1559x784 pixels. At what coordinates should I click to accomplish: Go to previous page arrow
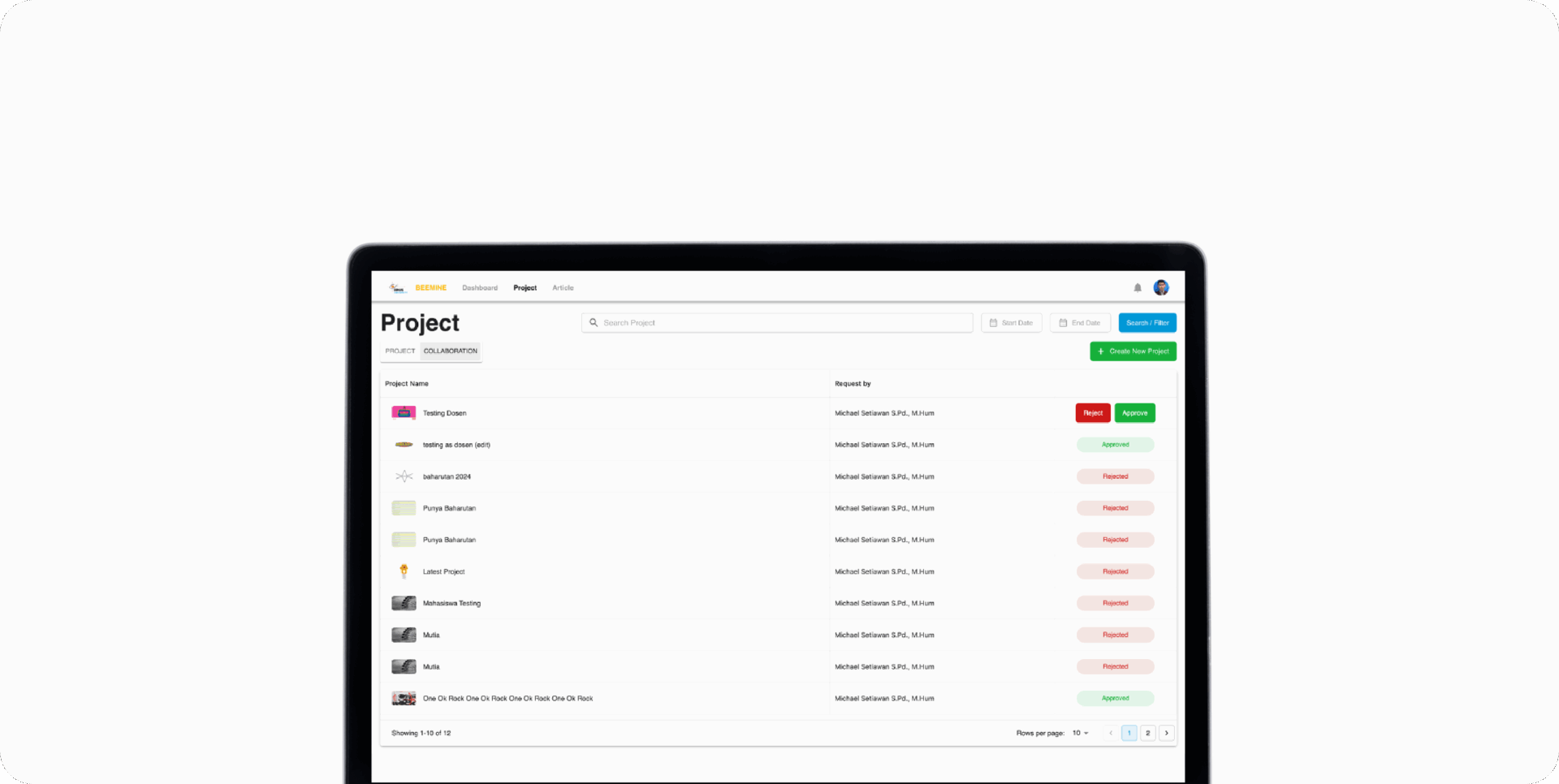(1111, 733)
